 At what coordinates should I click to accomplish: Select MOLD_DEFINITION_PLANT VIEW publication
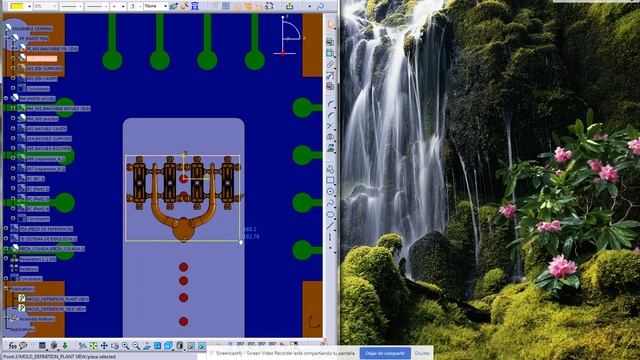coord(58,299)
